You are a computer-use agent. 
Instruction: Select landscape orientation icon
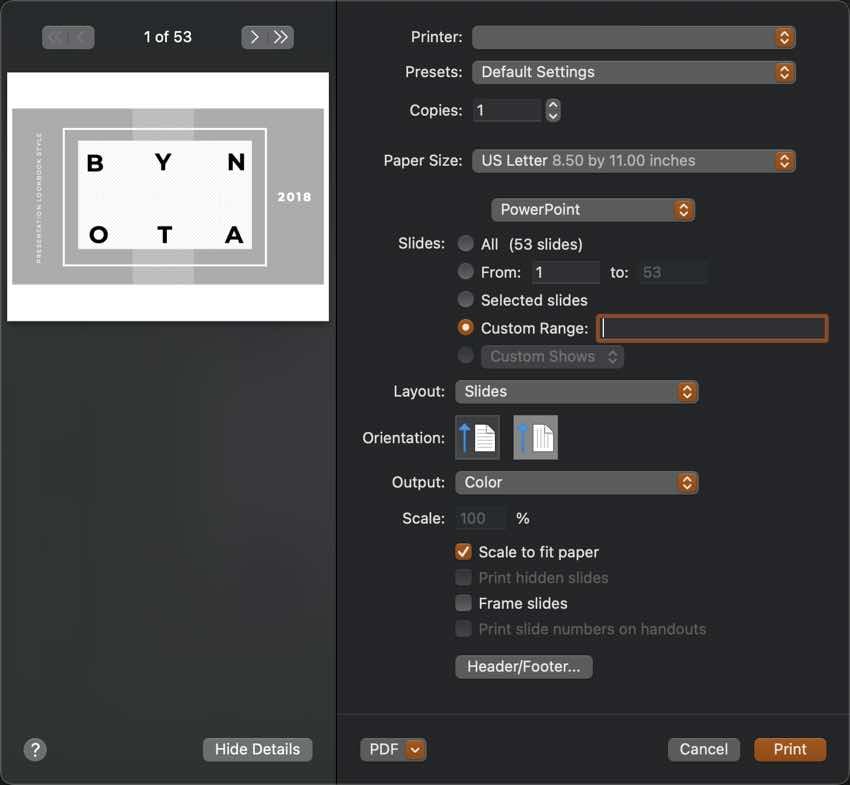535,438
